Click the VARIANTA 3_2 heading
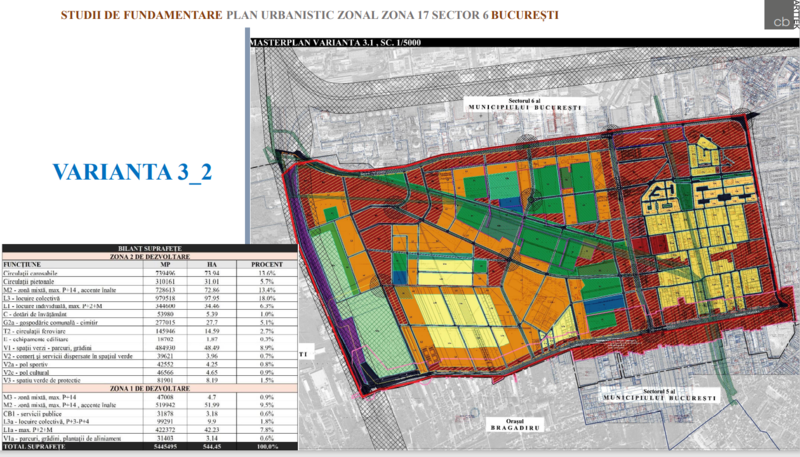The width and height of the screenshot is (800, 457). click(133, 170)
